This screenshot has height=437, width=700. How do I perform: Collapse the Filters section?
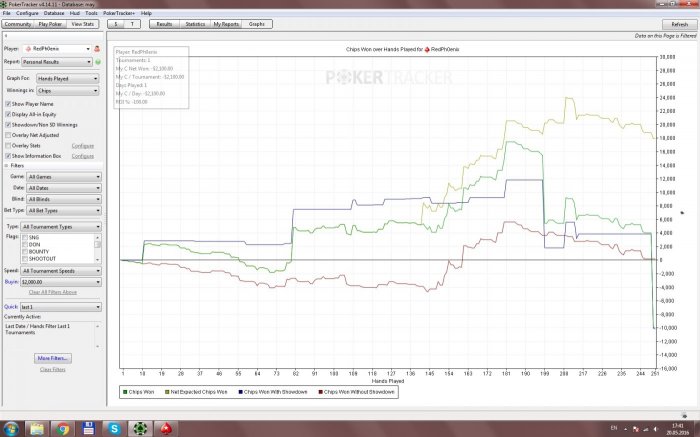click(x=6, y=166)
